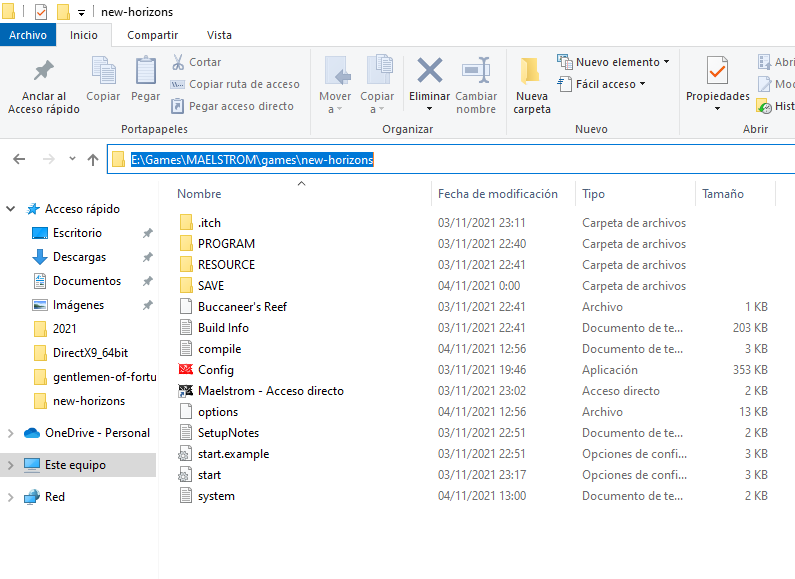Sort by the Tipo column header
The image size is (795, 579).
coord(593,194)
